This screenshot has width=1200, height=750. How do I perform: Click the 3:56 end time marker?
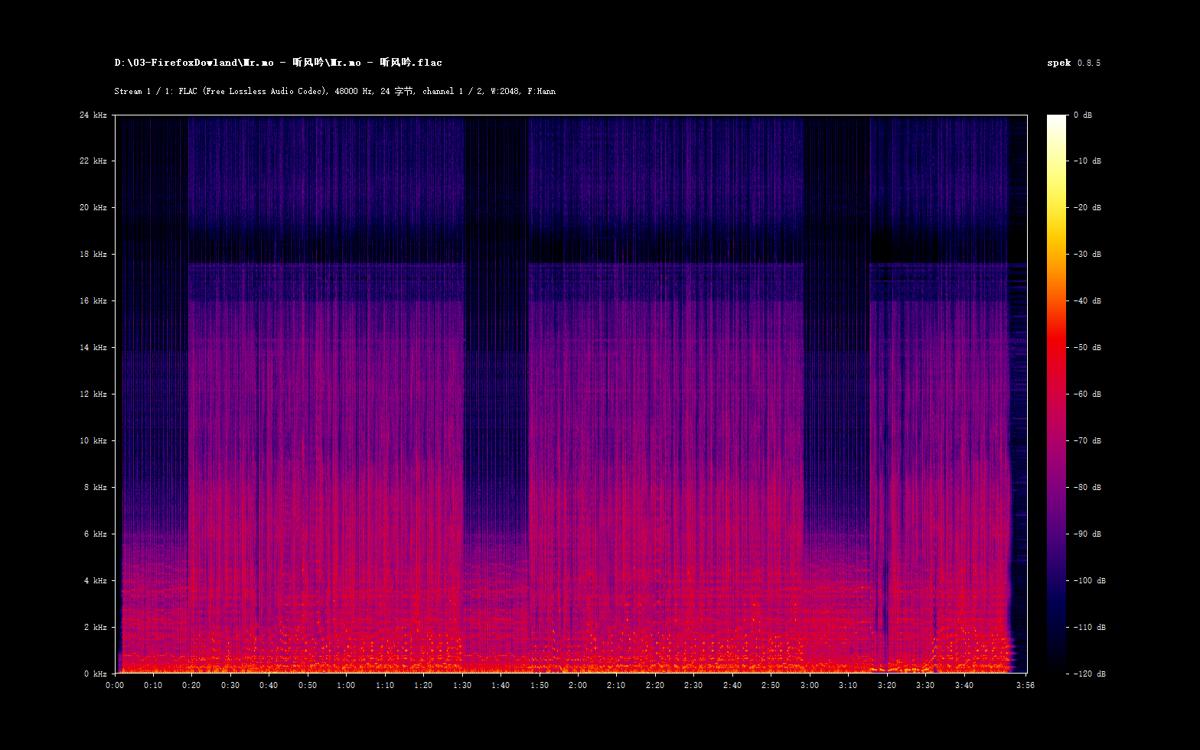pyautogui.click(x=1025, y=686)
